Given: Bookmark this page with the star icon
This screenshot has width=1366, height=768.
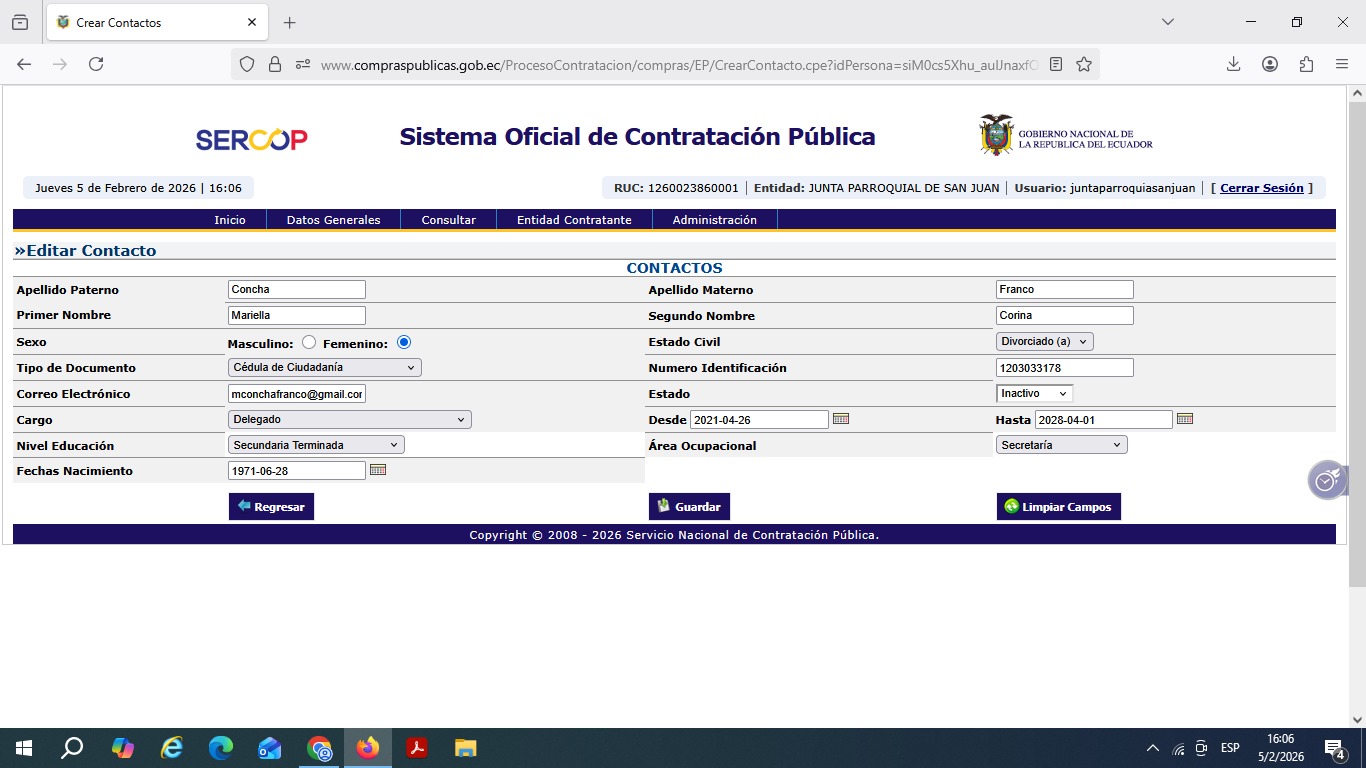Looking at the screenshot, I should [1084, 64].
